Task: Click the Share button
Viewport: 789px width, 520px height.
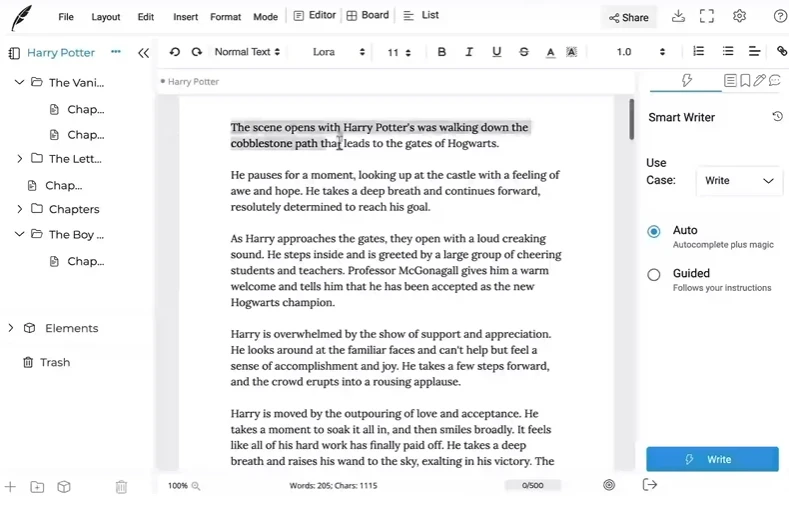Action: click(628, 18)
